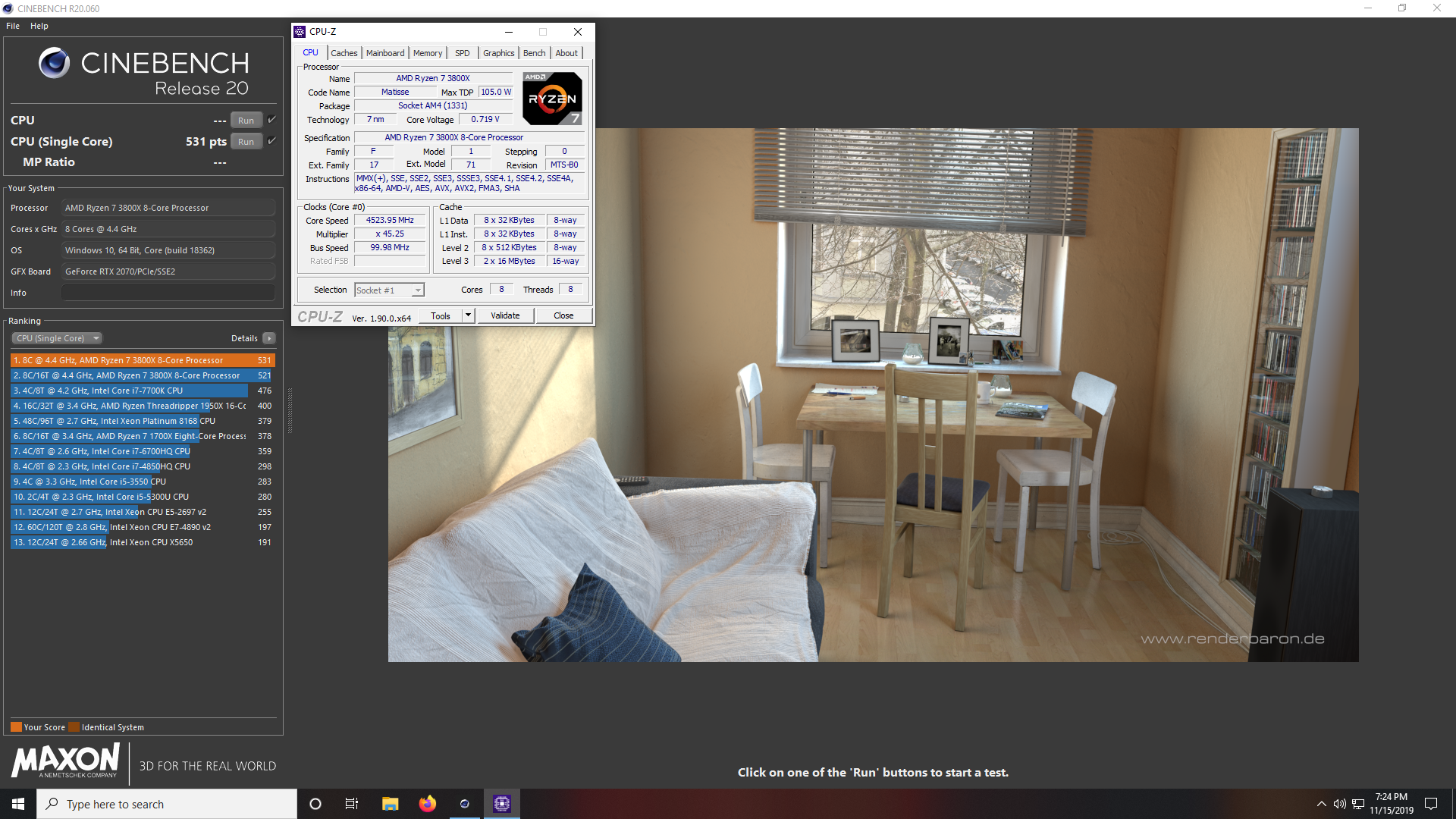The width and height of the screenshot is (1456, 819).
Task: Open Task View on the taskbar
Action: click(x=352, y=804)
